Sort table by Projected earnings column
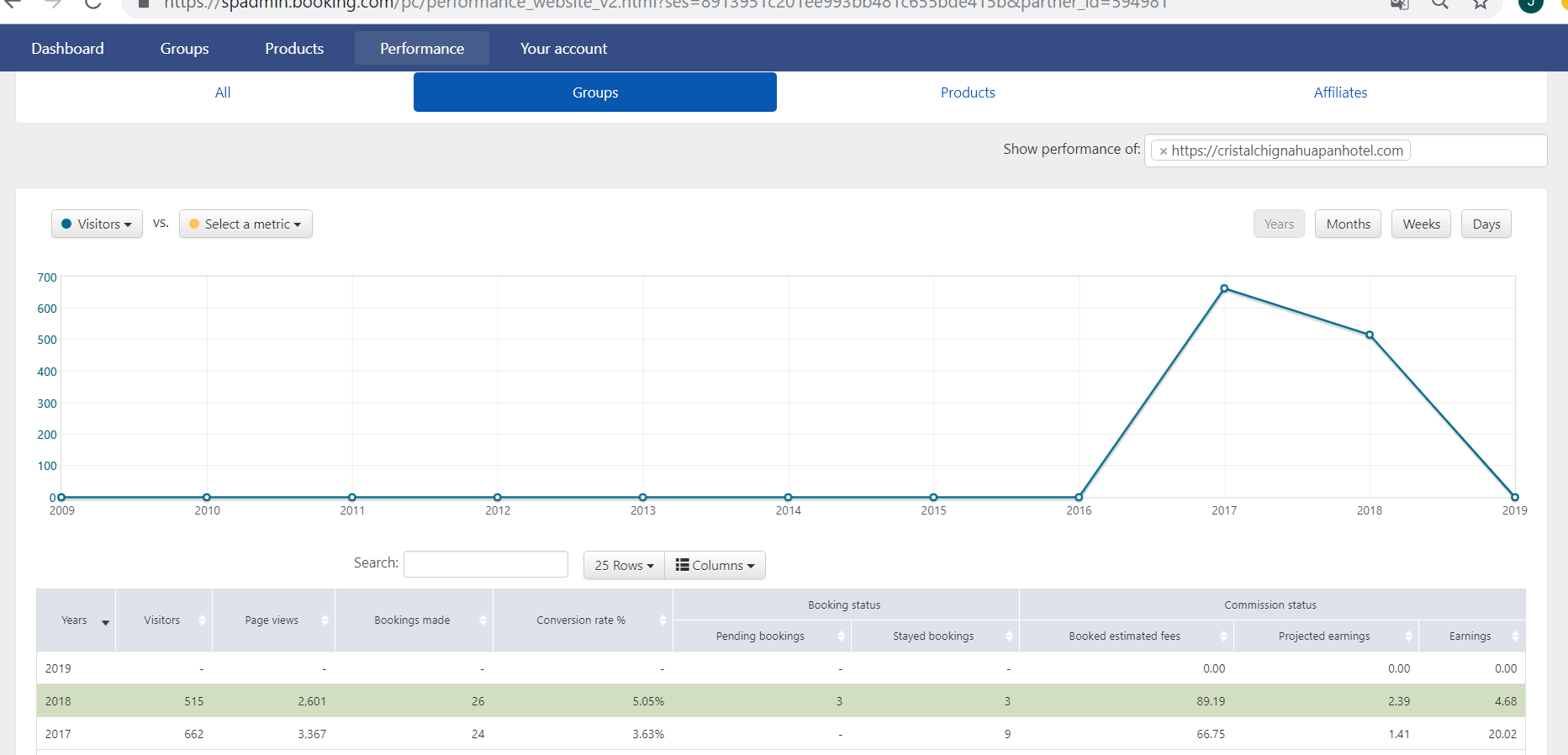Image resolution: width=1568 pixels, height=755 pixels. point(1326,636)
